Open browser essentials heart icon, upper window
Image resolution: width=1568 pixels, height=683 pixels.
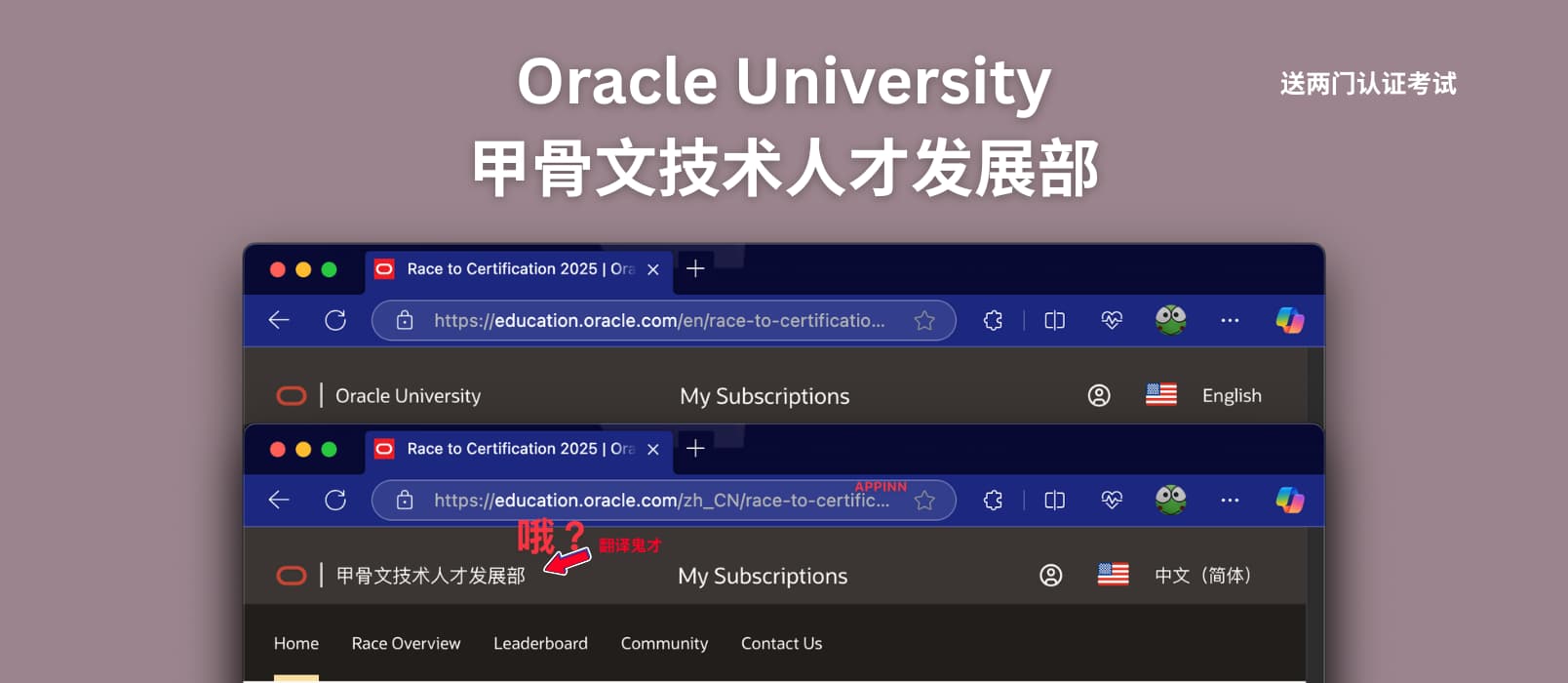pos(1112,320)
